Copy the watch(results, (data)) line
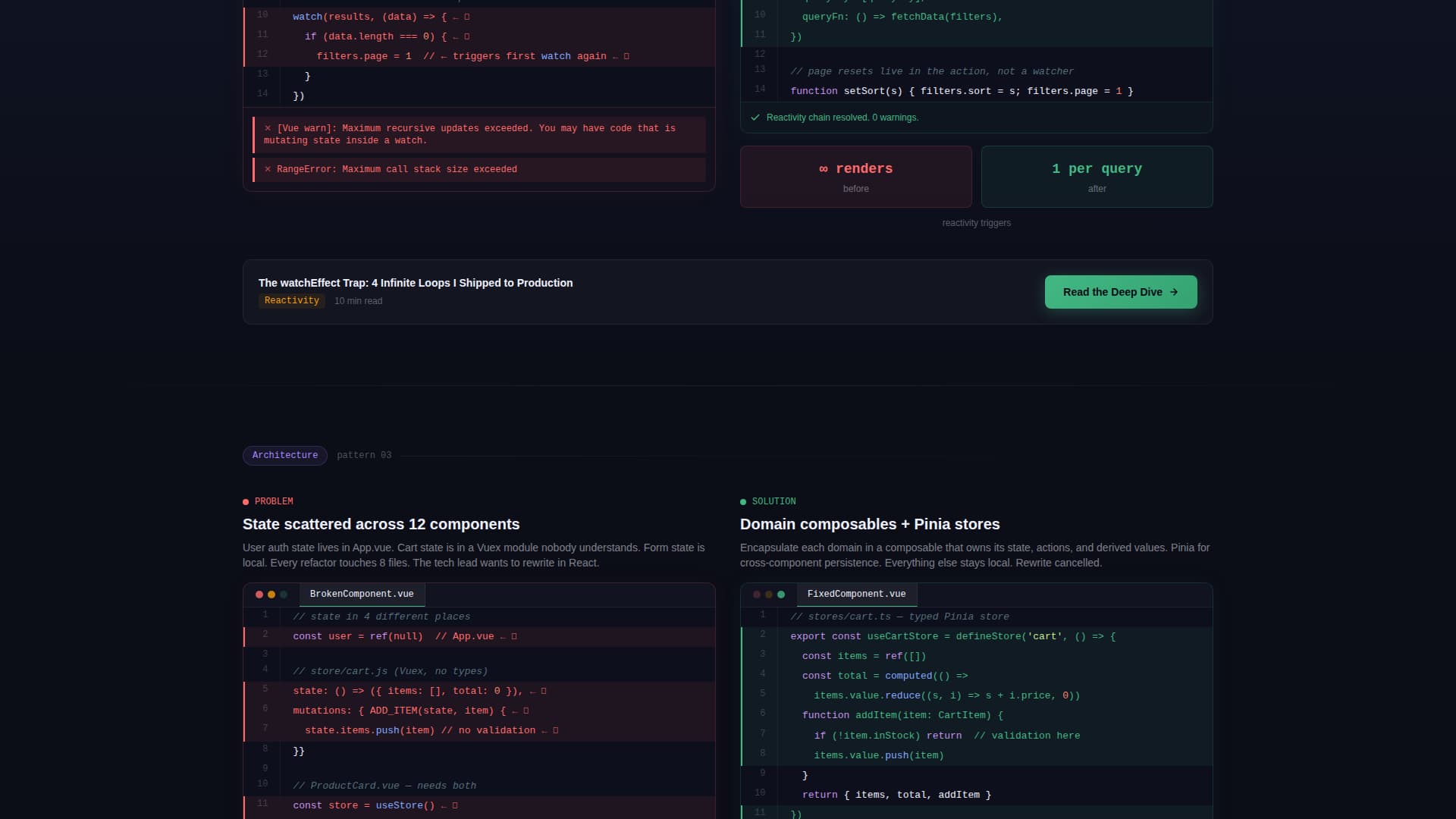Screen dimensions: 1456x819 click(466, 16)
